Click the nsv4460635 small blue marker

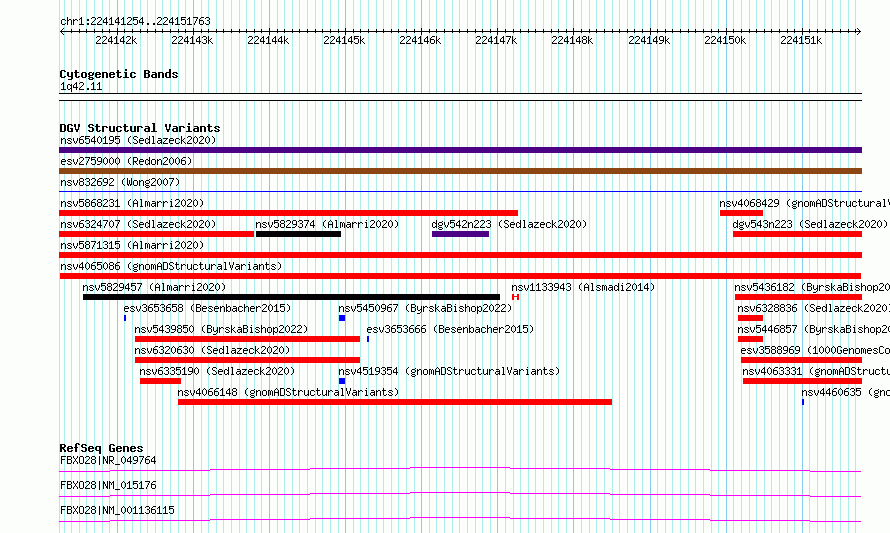point(803,402)
